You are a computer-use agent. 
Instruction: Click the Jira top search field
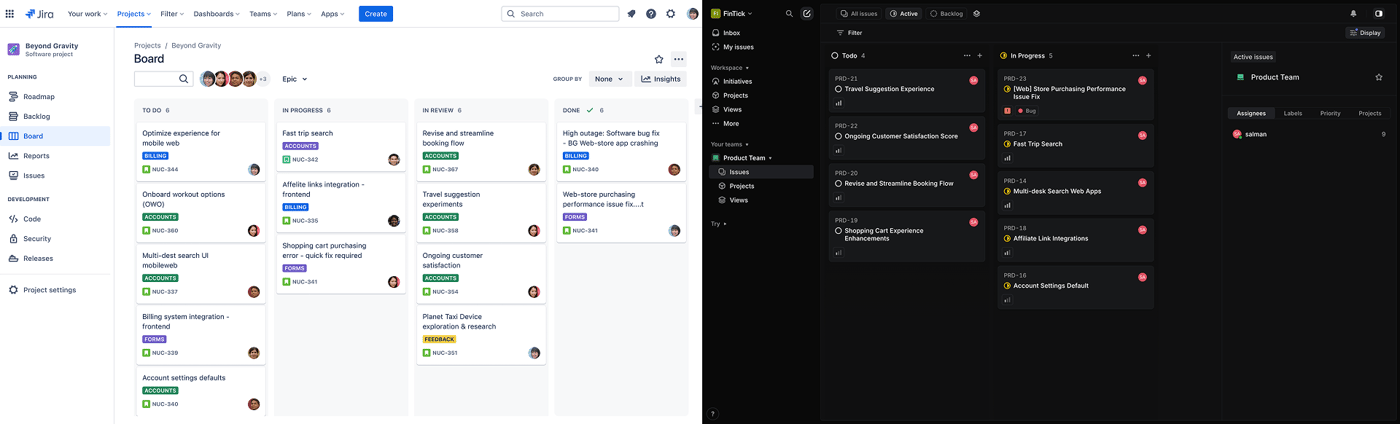coord(560,14)
